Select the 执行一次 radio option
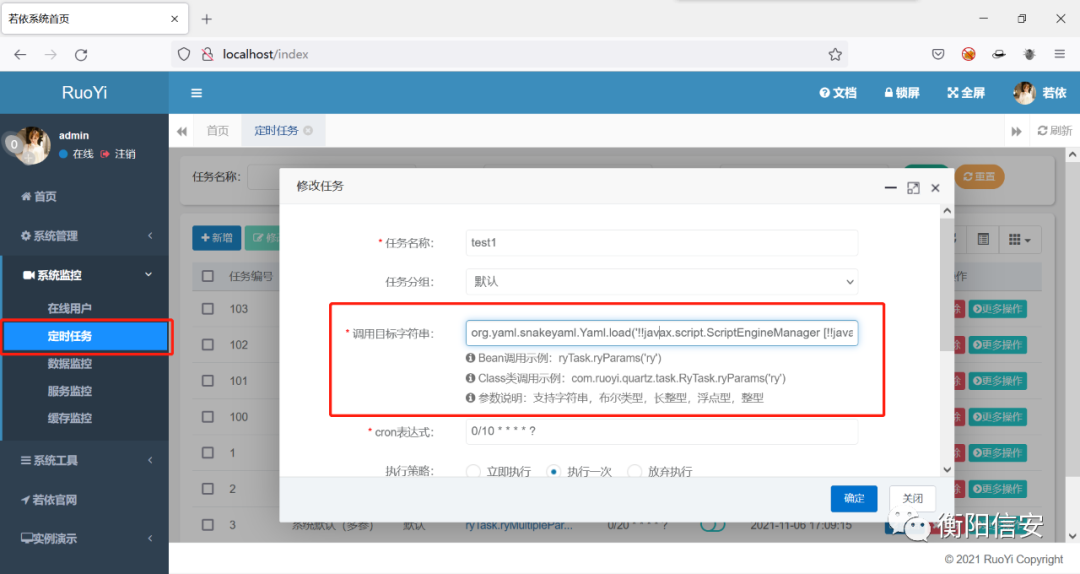This screenshot has height=574, width=1080. (x=554, y=471)
